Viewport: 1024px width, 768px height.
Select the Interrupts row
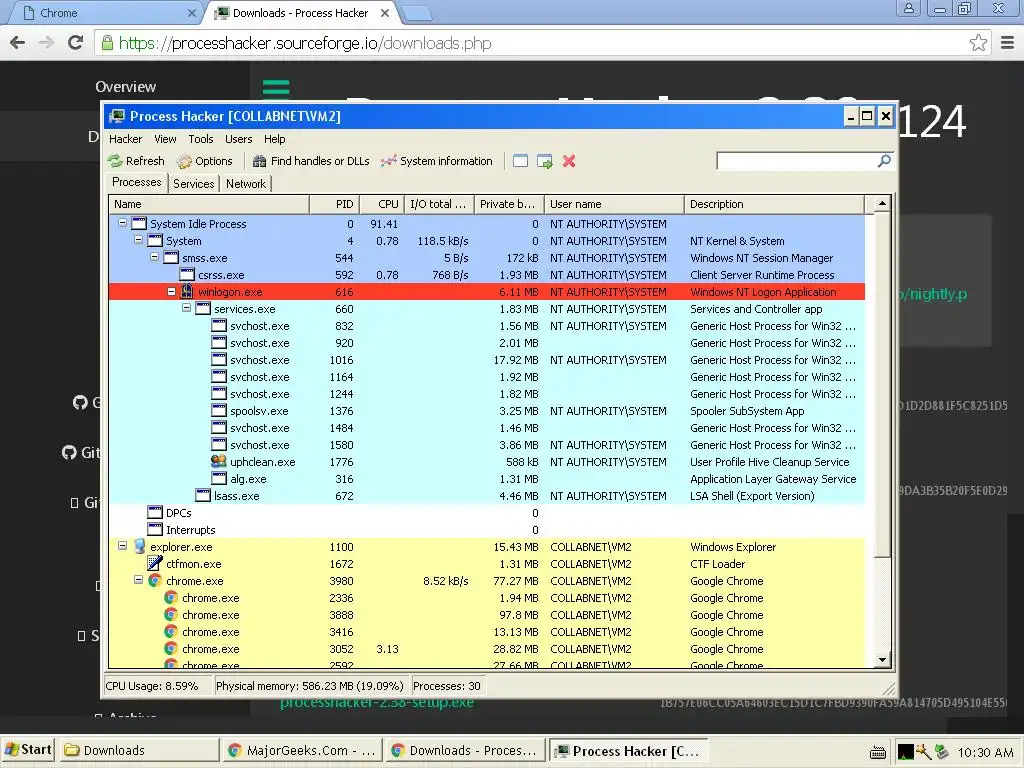coord(487,530)
